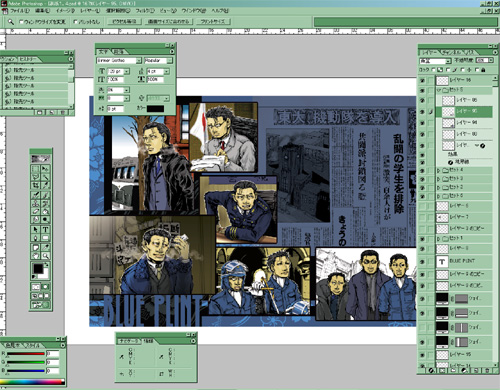This screenshot has width=500, height=390.
Task: Select the Slice tool
Action: point(45,185)
